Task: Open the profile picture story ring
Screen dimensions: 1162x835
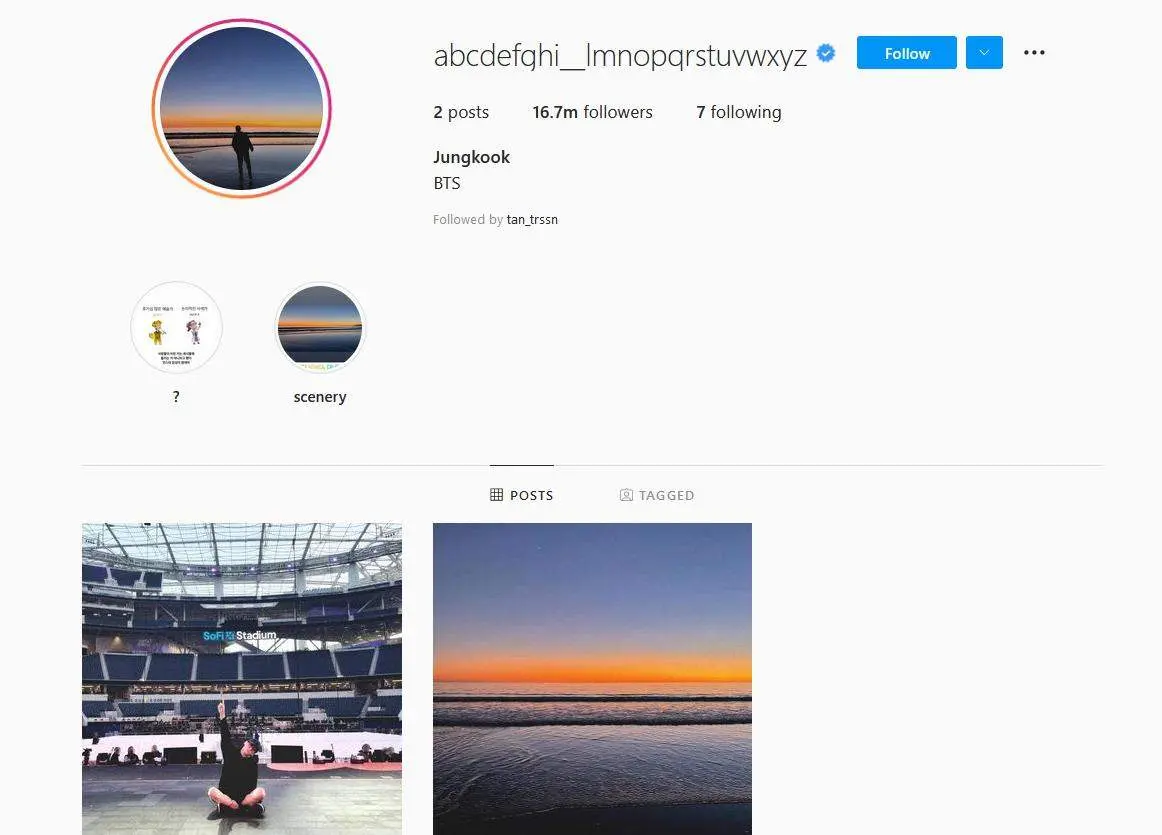Action: tap(242, 109)
